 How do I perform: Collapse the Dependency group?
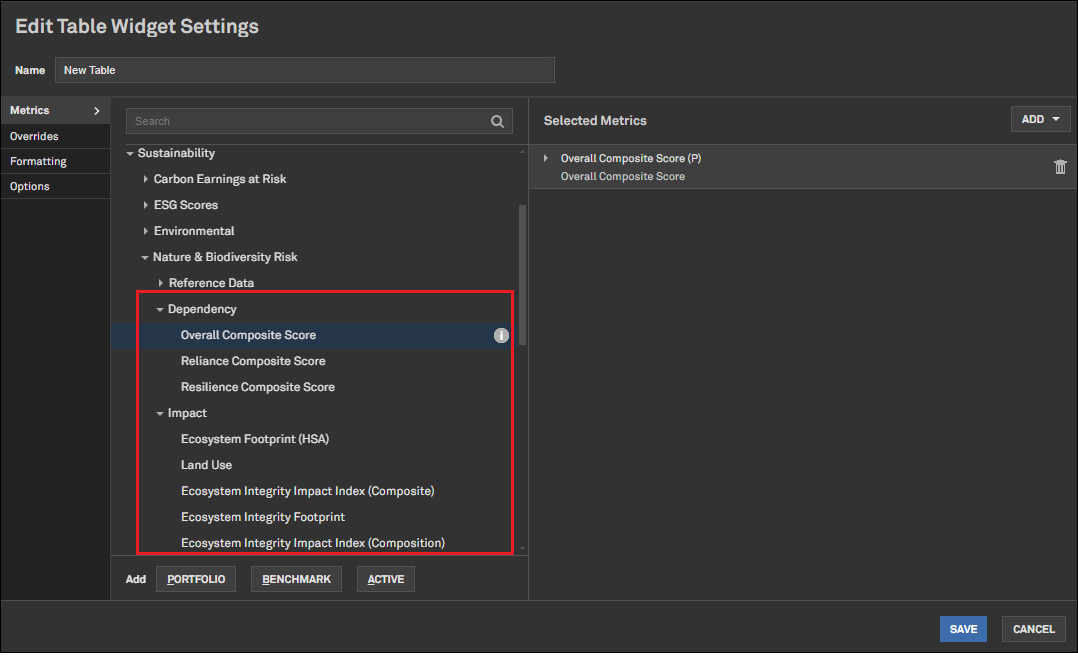point(160,310)
